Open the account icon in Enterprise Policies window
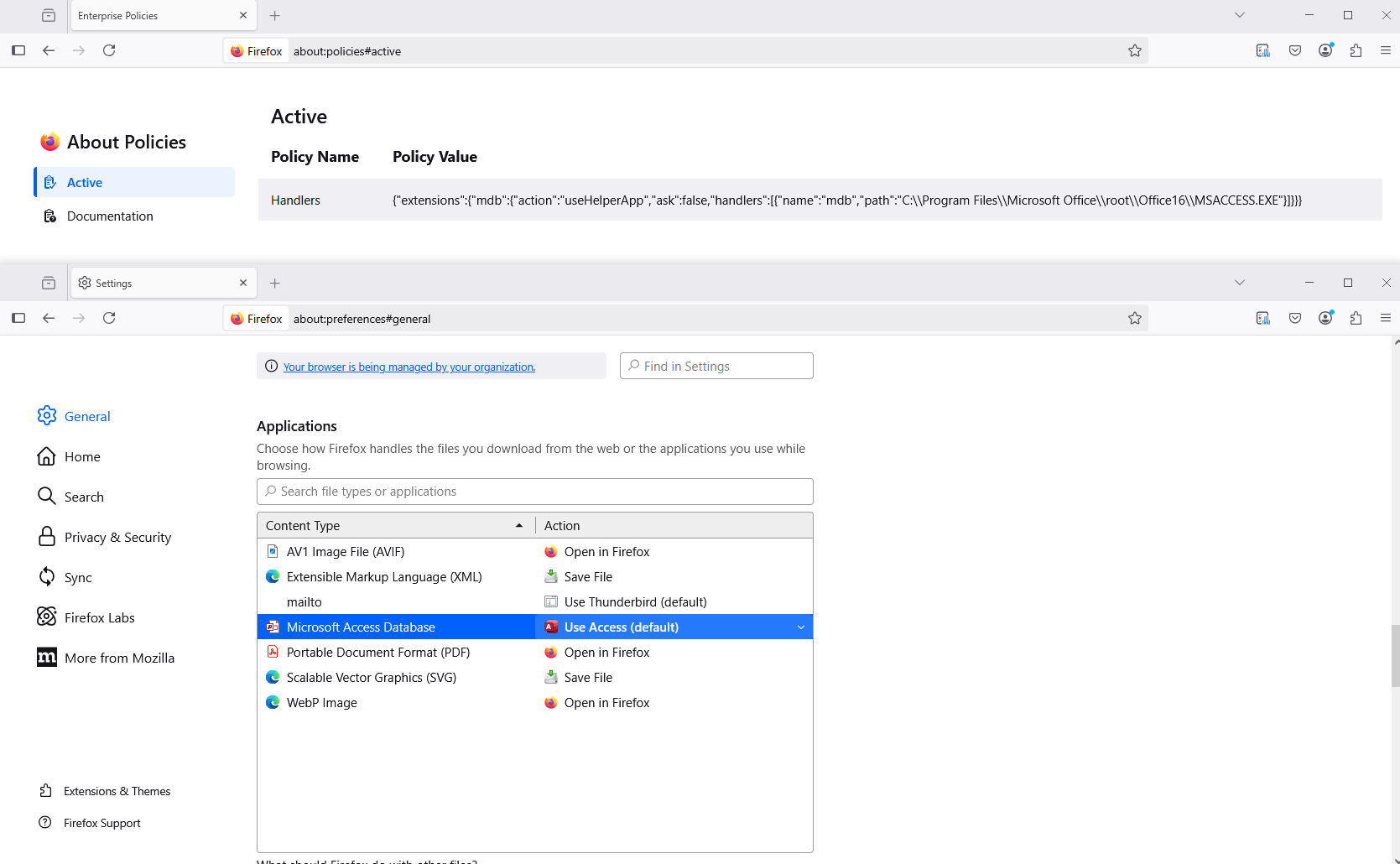1400x864 pixels. (1325, 50)
